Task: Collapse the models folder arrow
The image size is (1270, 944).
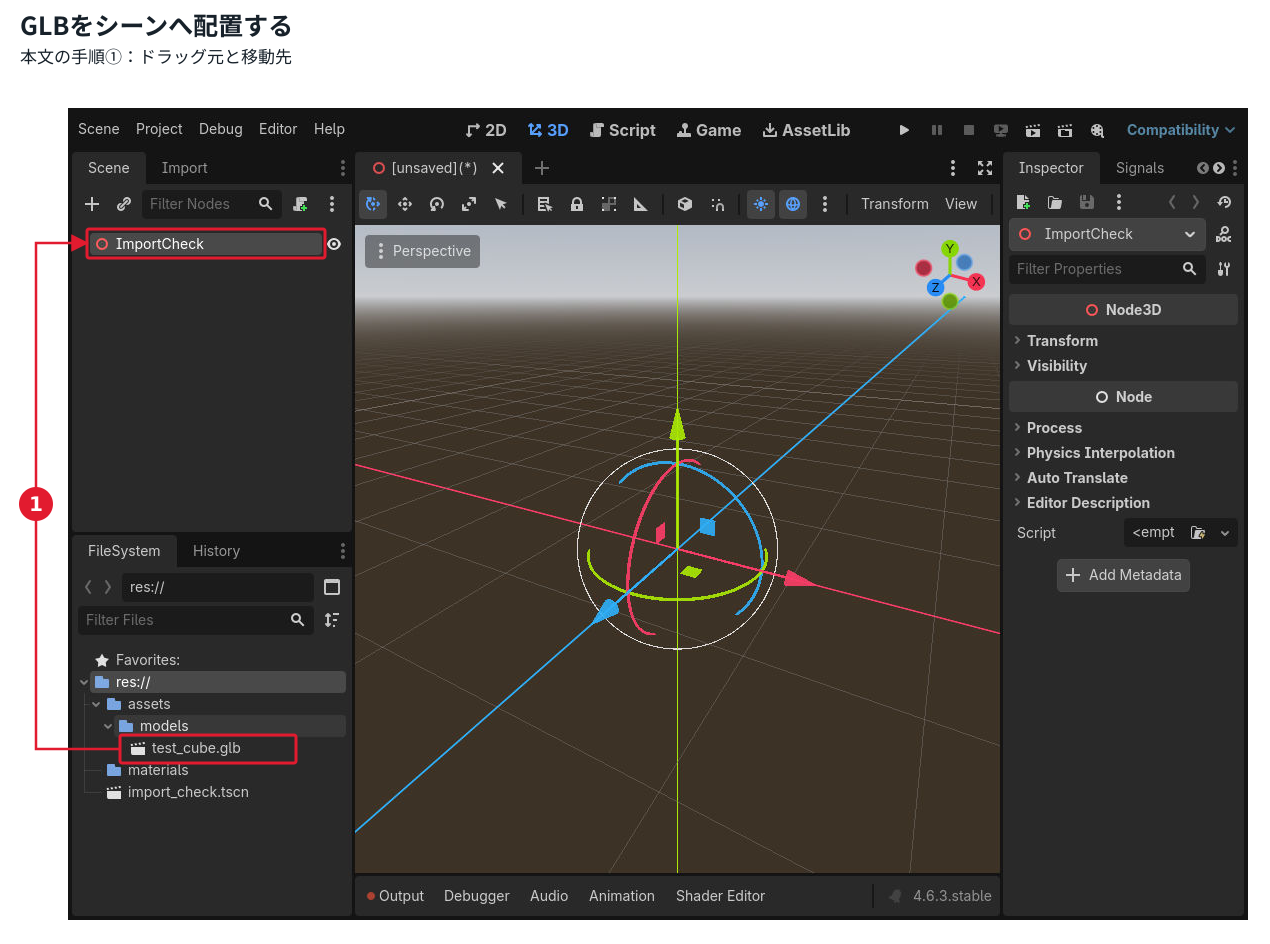Action: [x=108, y=726]
